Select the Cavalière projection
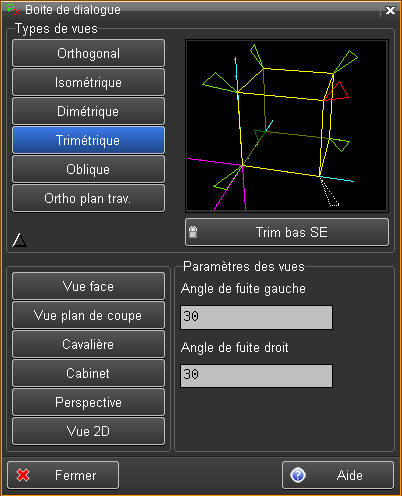 tap(88, 344)
